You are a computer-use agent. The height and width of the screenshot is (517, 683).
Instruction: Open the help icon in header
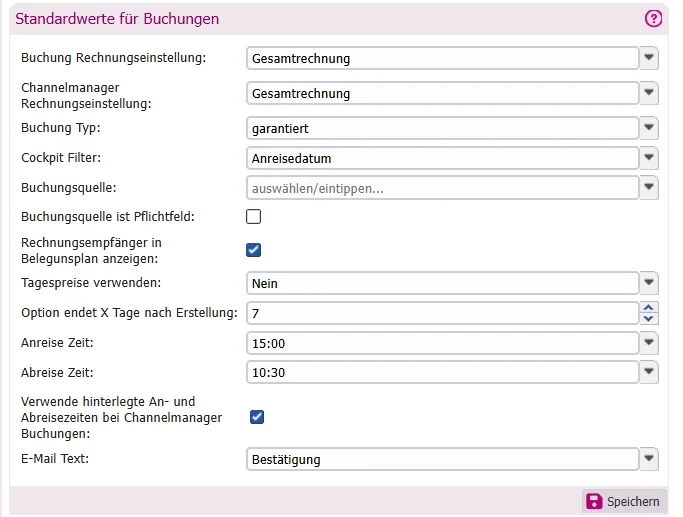[x=653, y=19]
